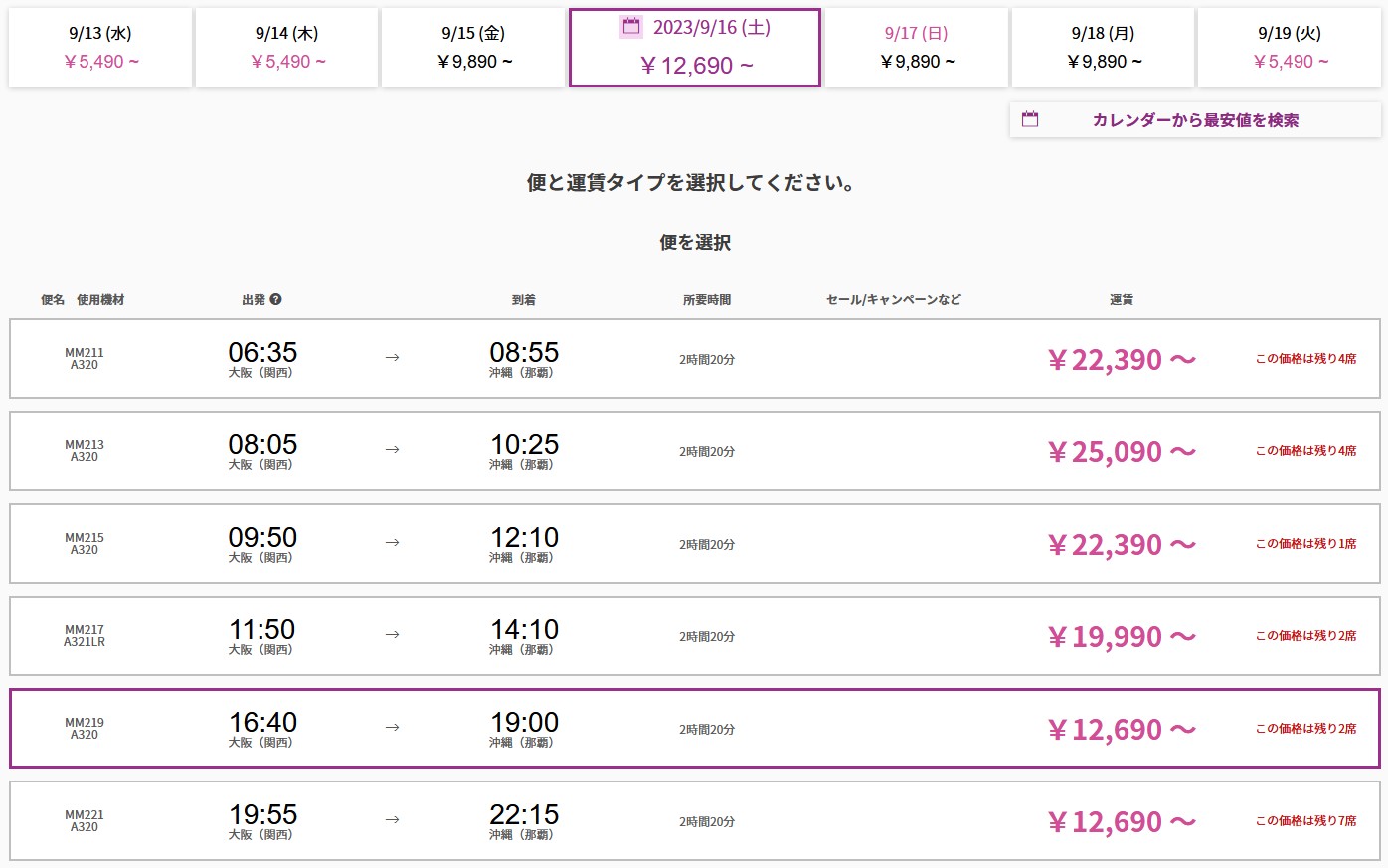Image resolution: width=1388 pixels, height=868 pixels.
Task: Click the ¥25,090 fare for MM213
Action: point(1121,452)
